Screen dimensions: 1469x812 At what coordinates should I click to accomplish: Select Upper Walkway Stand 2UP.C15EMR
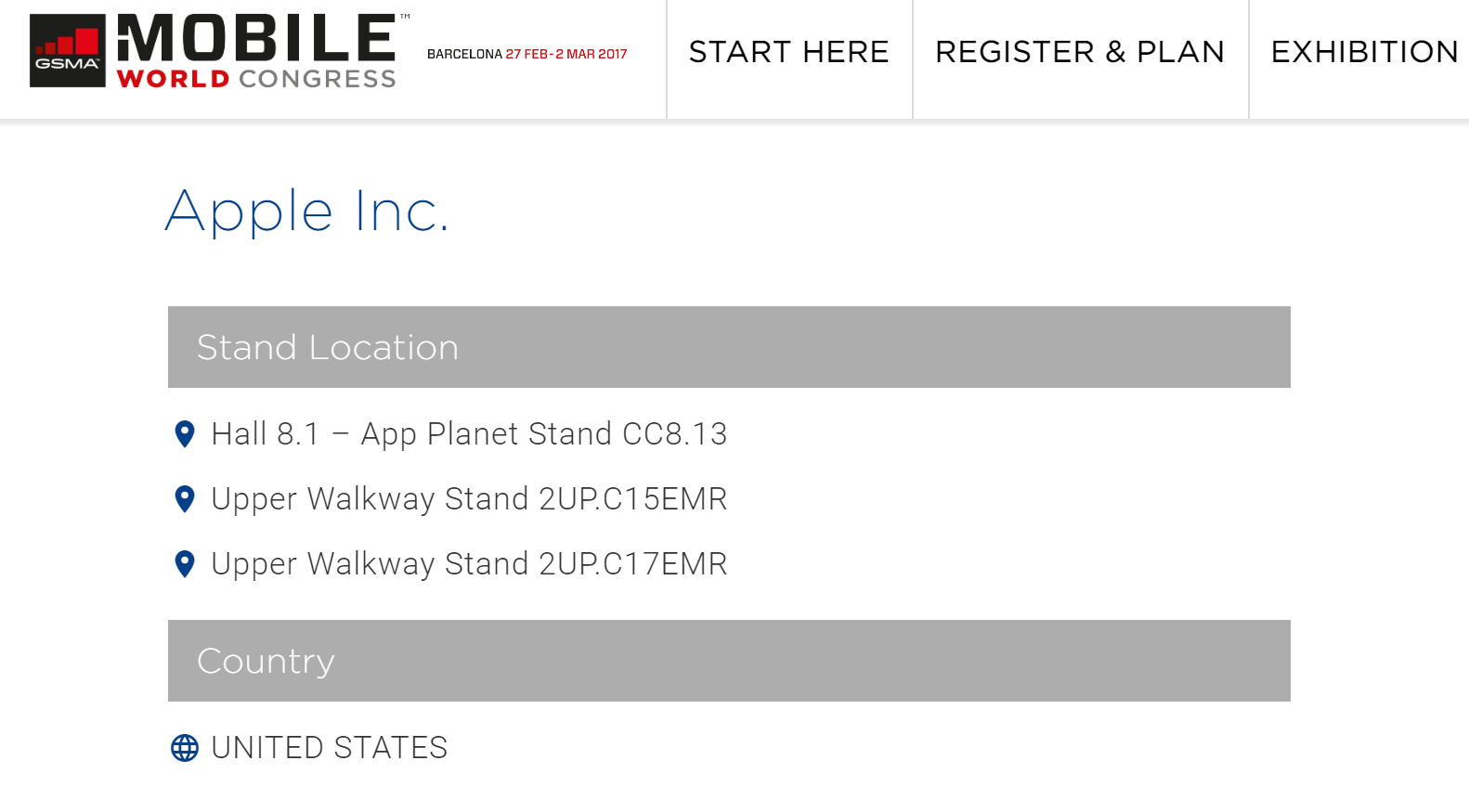tap(470, 498)
